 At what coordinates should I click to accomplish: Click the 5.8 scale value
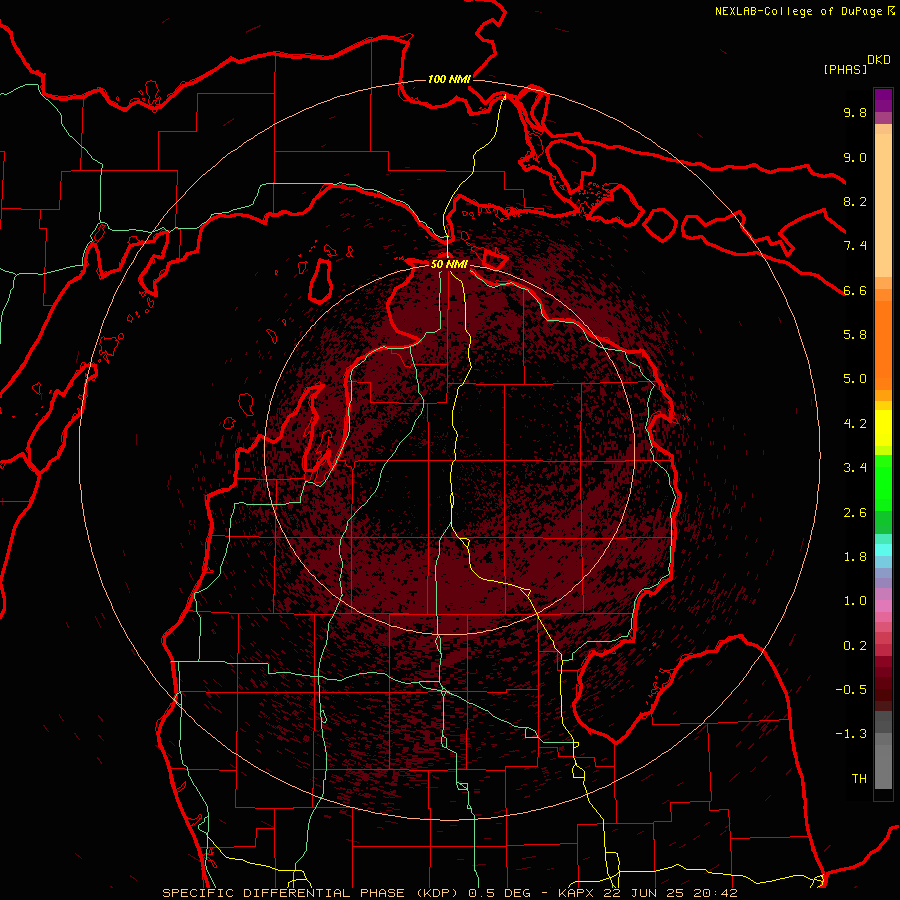point(855,335)
